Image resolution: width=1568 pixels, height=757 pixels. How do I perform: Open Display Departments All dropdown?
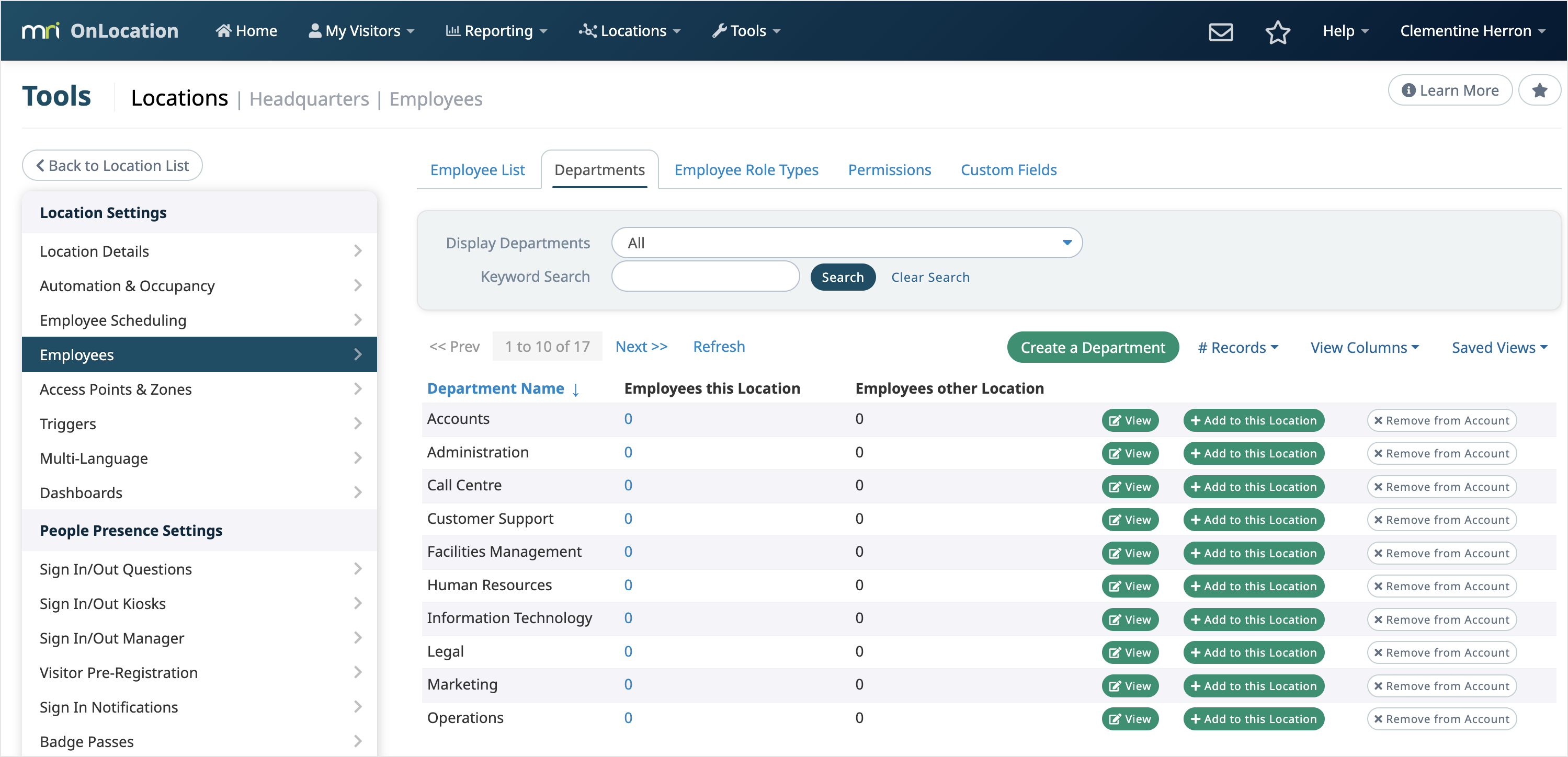[847, 243]
